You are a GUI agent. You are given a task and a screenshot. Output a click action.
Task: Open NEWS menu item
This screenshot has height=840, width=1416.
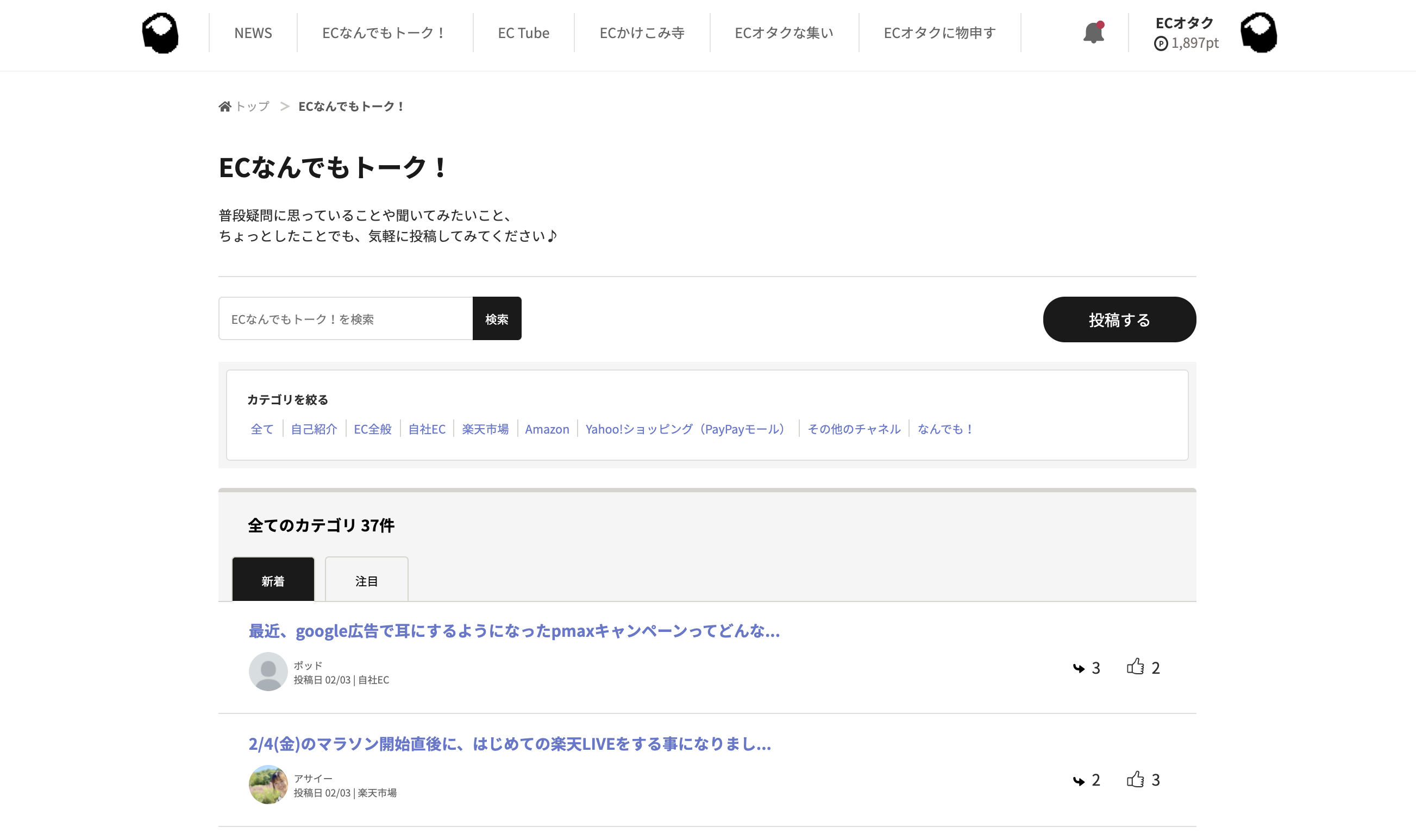click(x=253, y=33)
